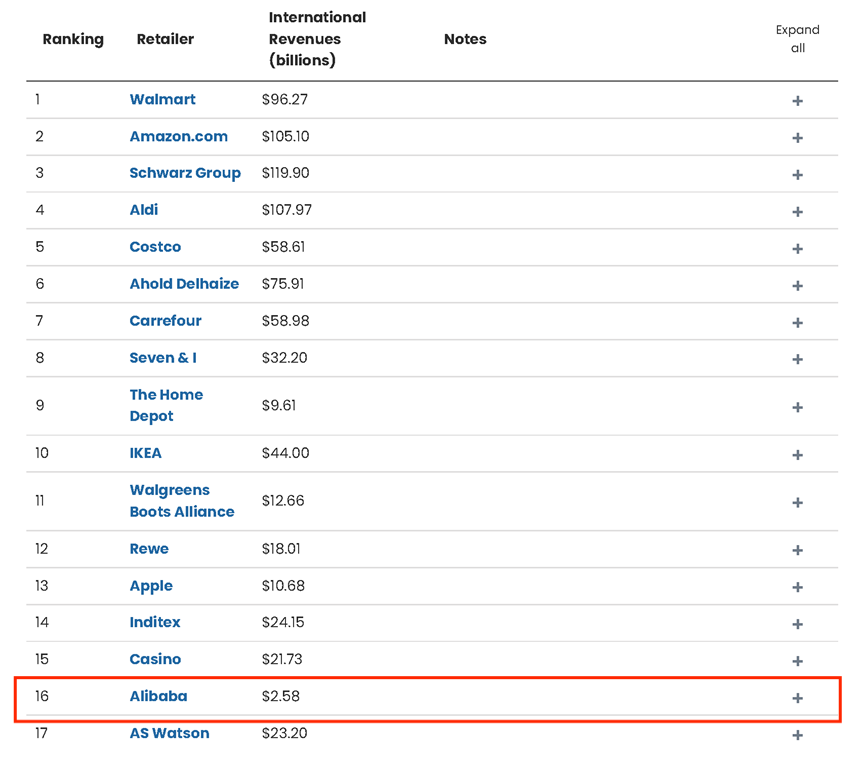Expand the Ahold Delhaize row plus icon
The width and height of the screenshot is (865, 768).
pyautogui.click(x=797, y=286)
